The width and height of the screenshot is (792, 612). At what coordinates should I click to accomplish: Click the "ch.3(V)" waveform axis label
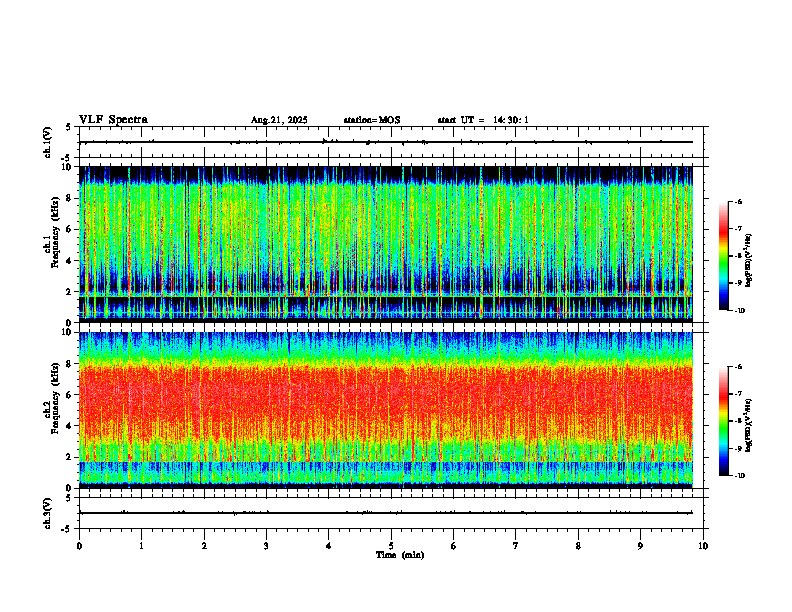[x=47, y=513]
